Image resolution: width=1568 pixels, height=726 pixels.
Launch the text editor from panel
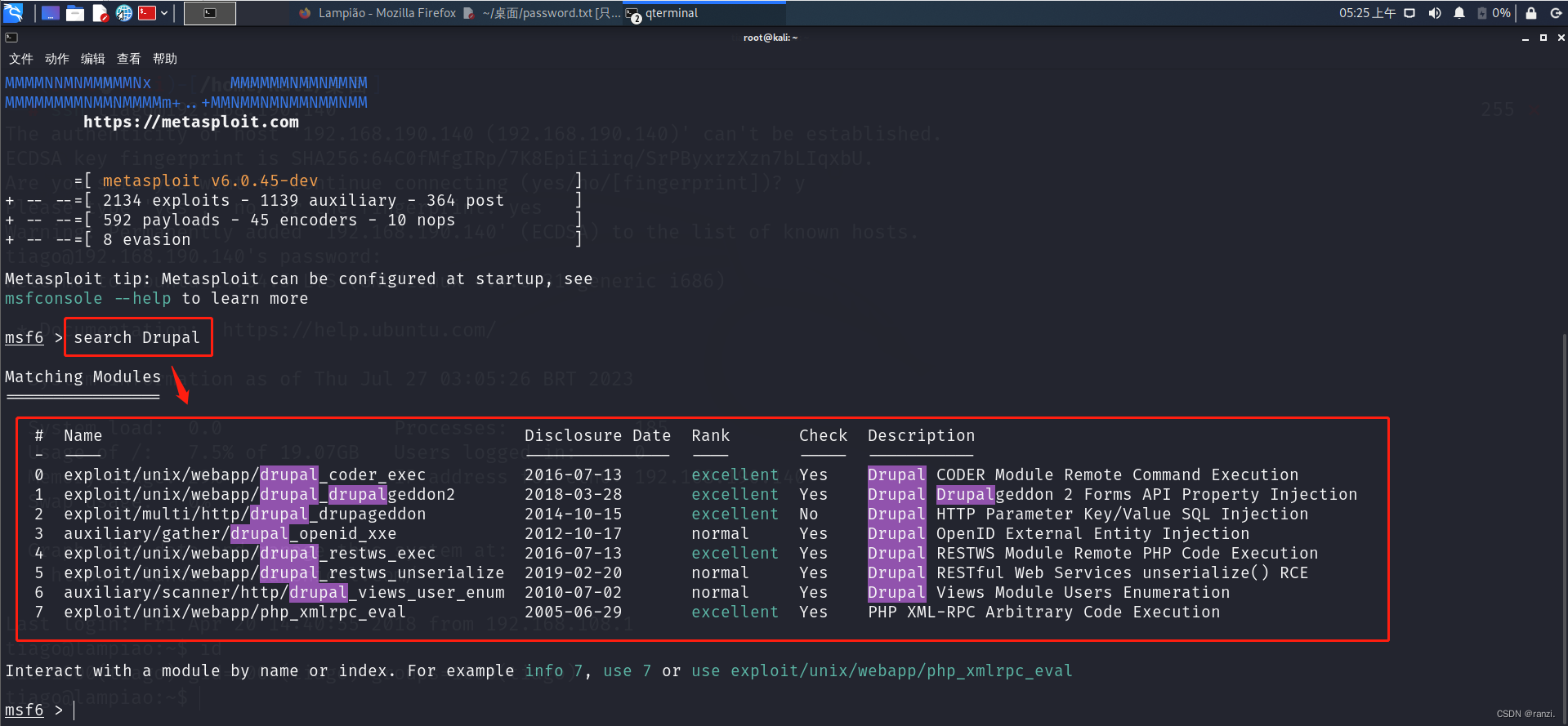point(100,13)
